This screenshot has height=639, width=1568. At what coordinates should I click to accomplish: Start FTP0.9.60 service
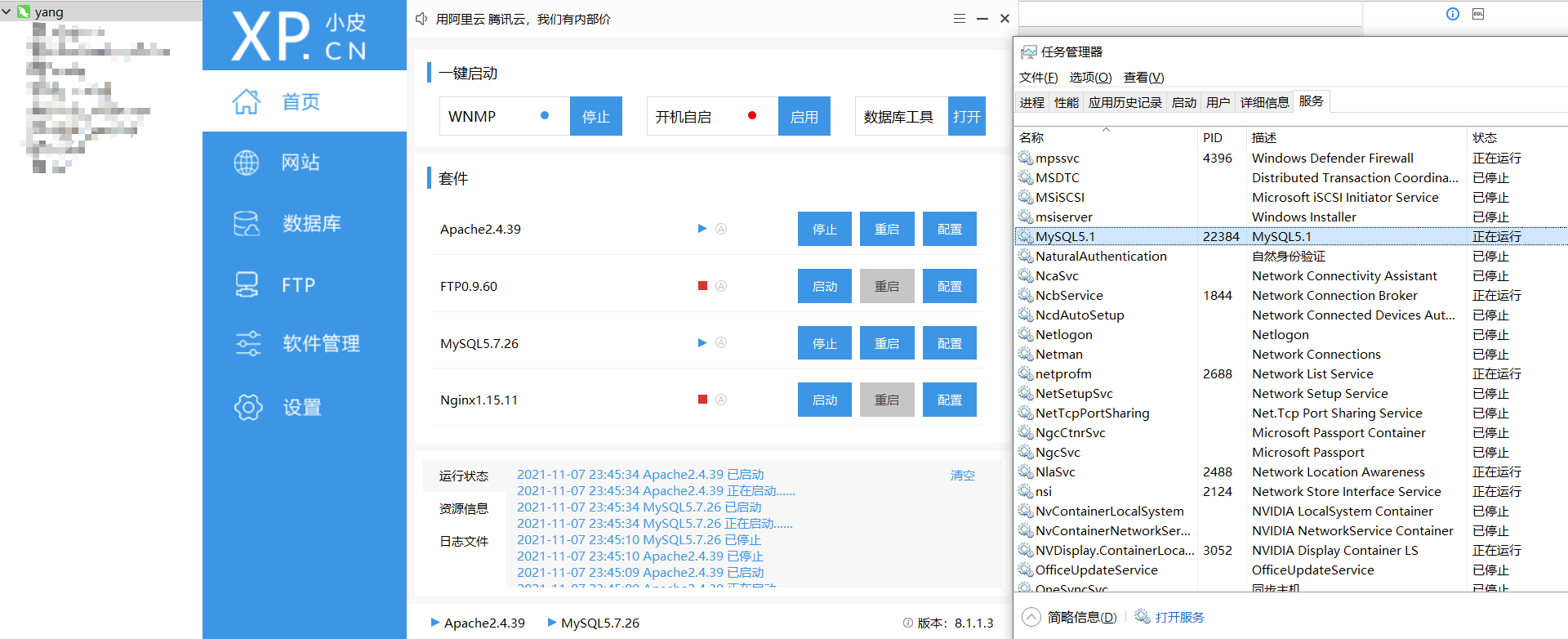tap(825, 286)
